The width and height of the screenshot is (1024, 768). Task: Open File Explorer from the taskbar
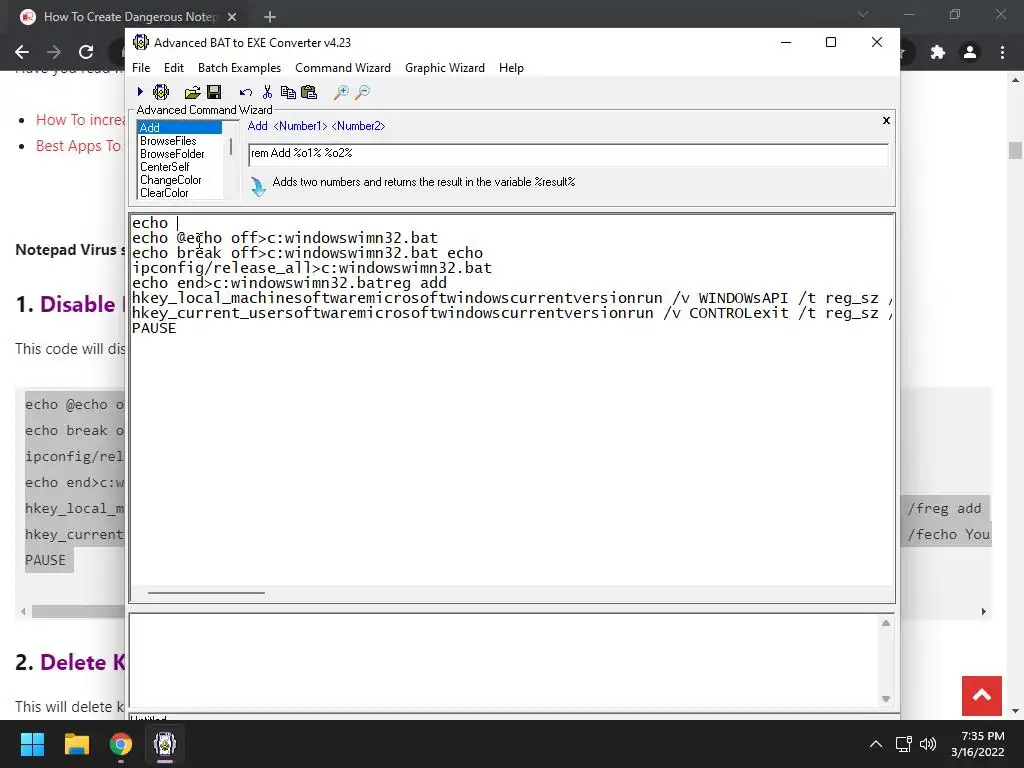[x=76, y=744]
